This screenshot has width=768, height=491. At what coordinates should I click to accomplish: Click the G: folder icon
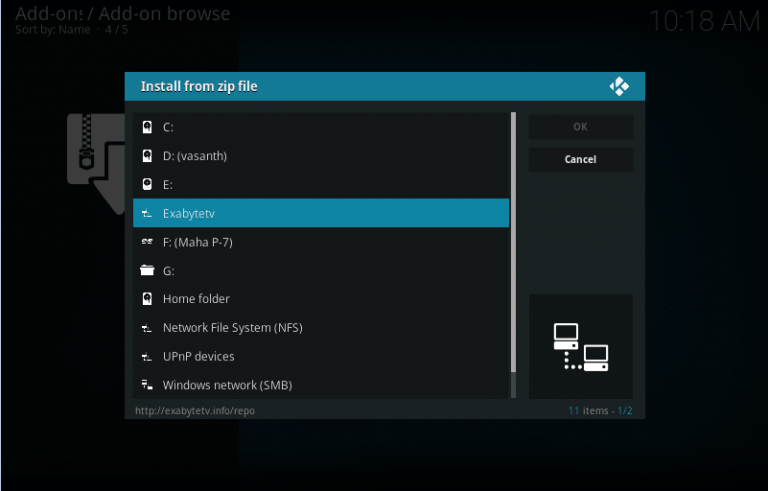click(147, 270)
